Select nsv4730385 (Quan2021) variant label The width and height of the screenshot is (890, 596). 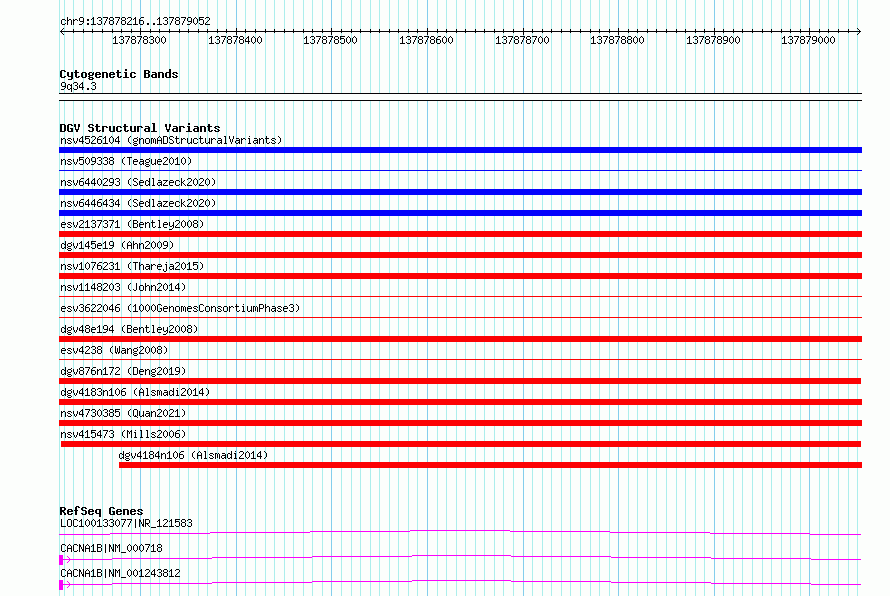point(123,413)
